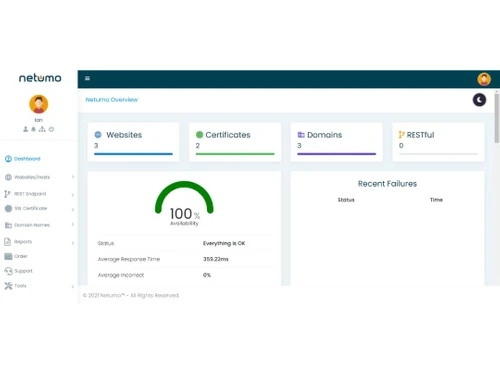Expand the SSL Certificate chevron

(x=73, y=210)
